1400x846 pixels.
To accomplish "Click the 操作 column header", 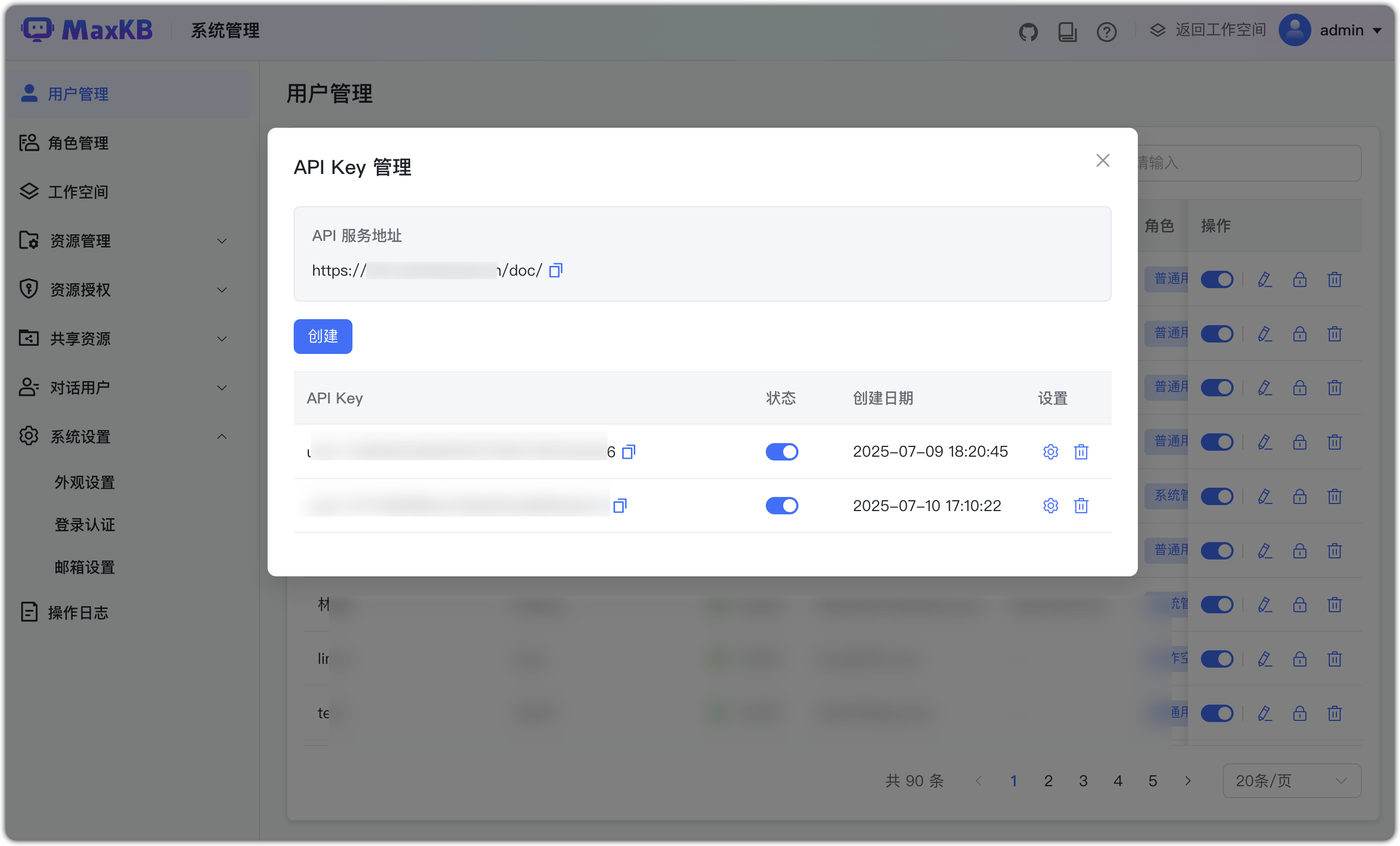I will tap(1215, 226).
